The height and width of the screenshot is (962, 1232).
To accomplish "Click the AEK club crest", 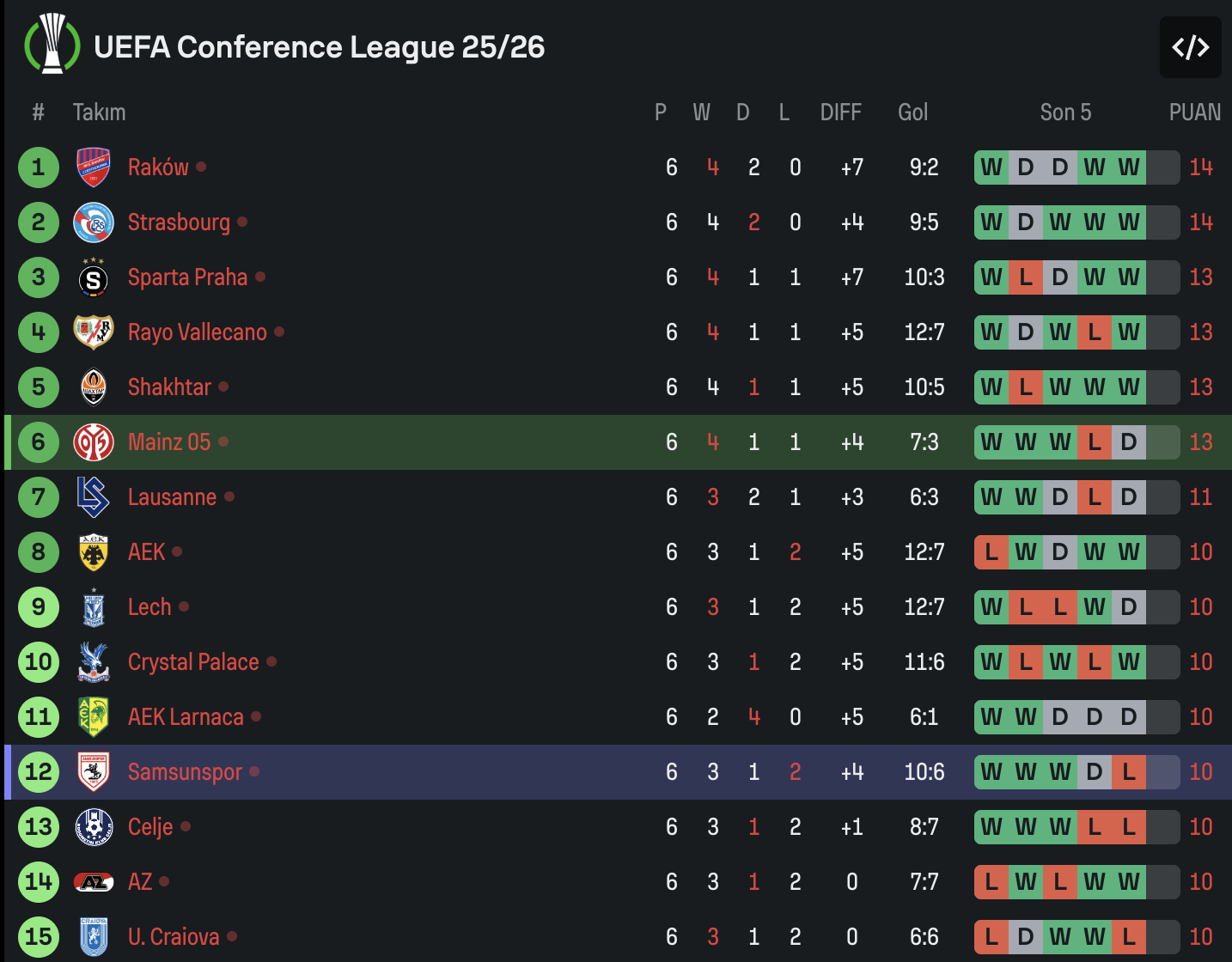I will (x=93, y=552).
